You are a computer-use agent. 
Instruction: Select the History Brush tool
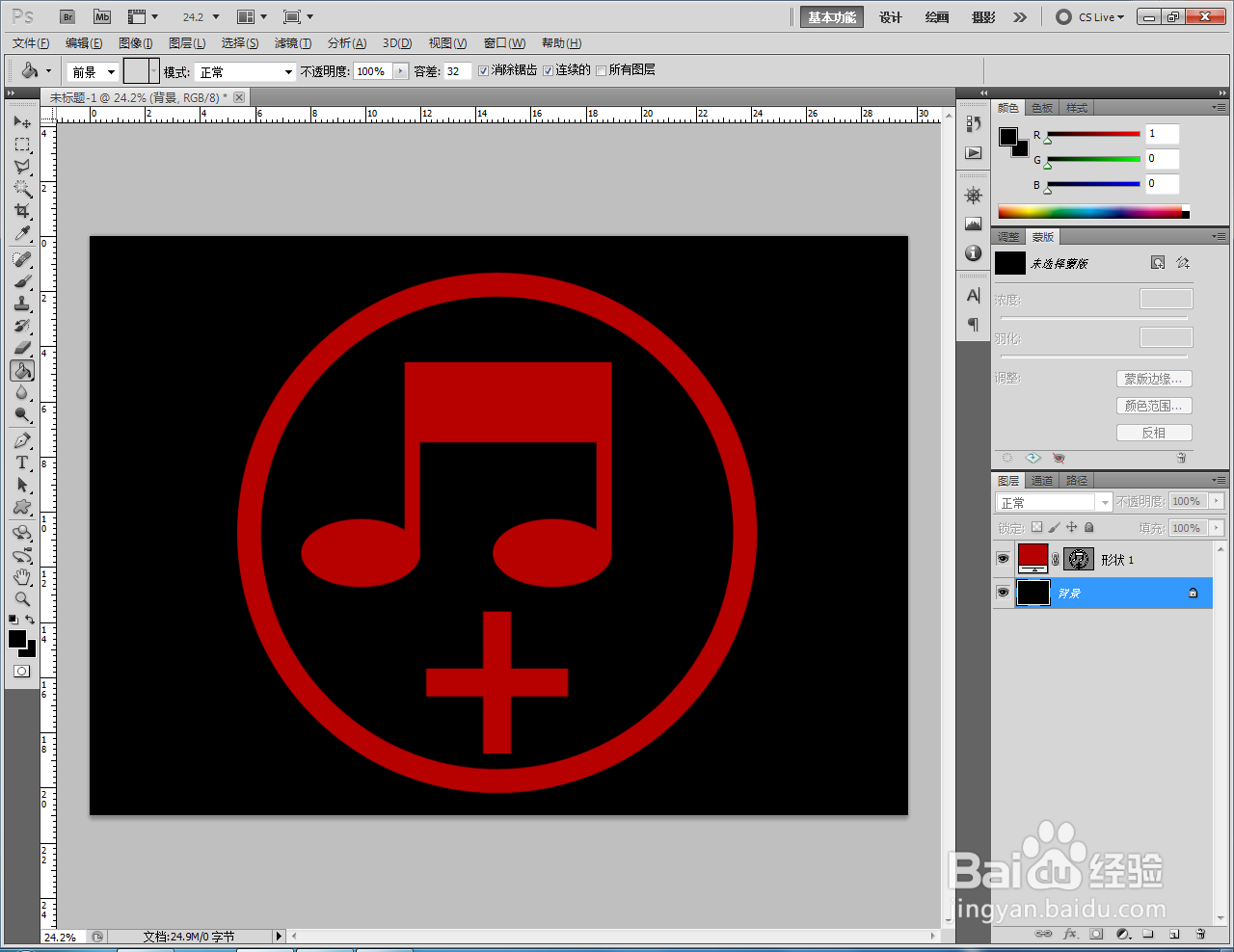tap(22, 326)
